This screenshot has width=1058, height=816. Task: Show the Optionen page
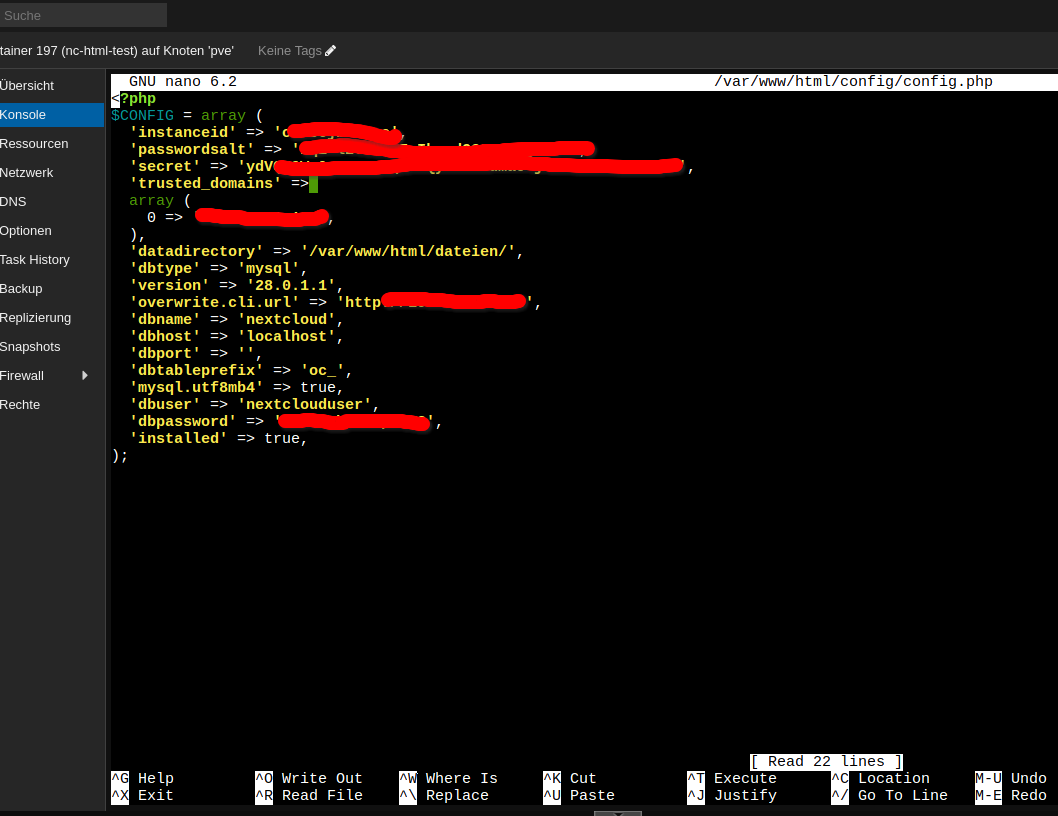coord(26,231)
